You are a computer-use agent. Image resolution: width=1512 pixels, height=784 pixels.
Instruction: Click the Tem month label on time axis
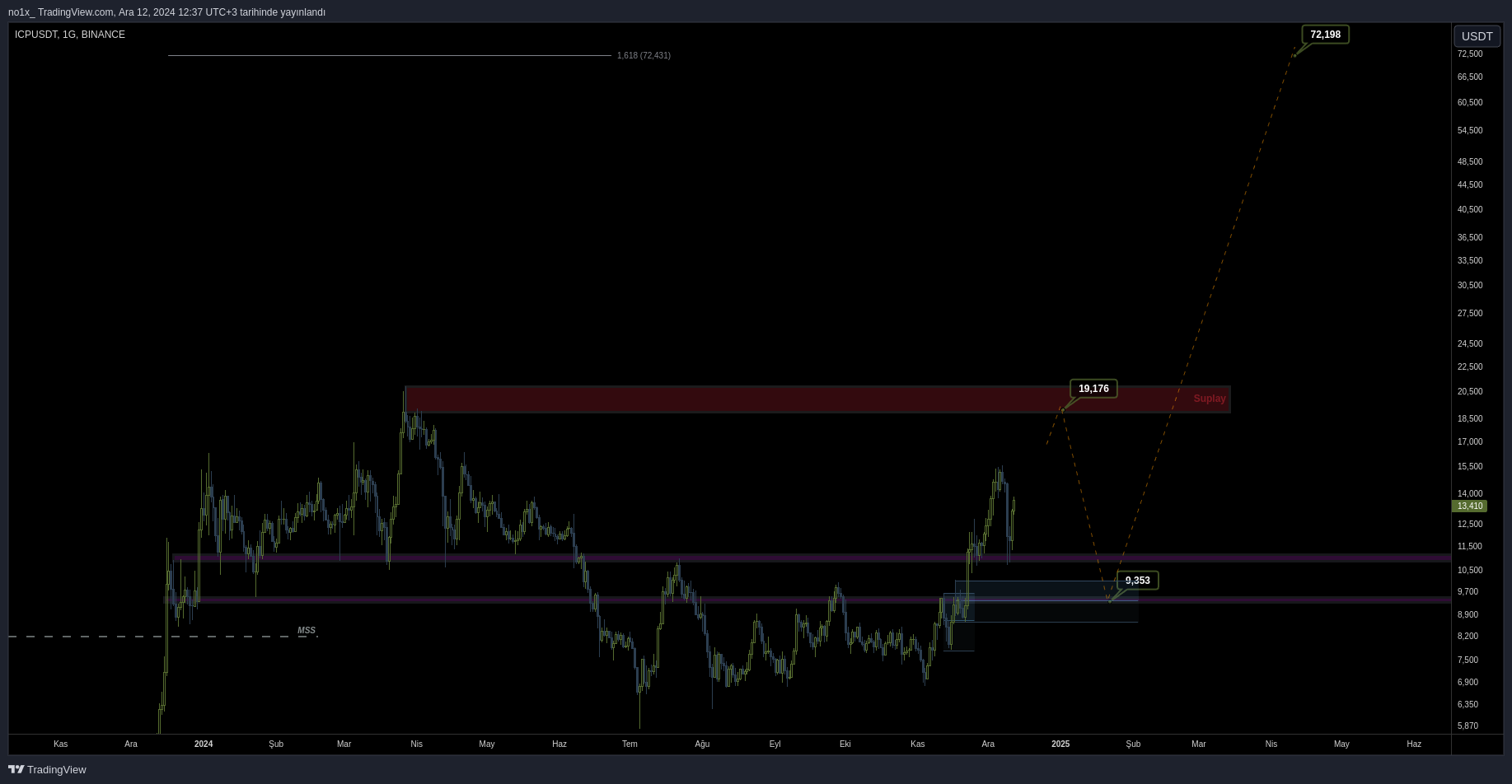630,744
